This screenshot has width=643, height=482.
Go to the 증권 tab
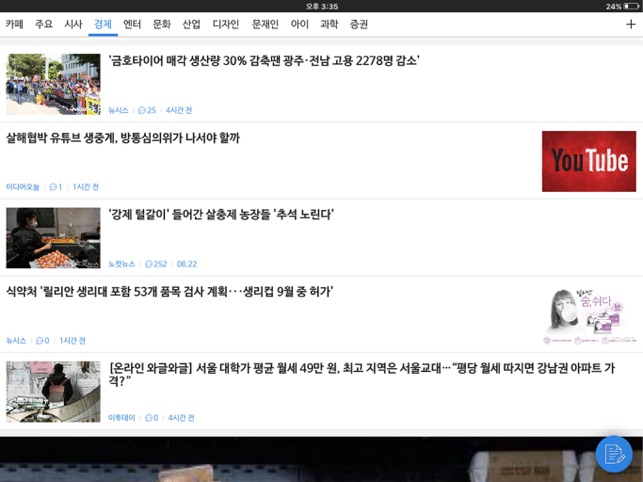click(x=359, y=23)
